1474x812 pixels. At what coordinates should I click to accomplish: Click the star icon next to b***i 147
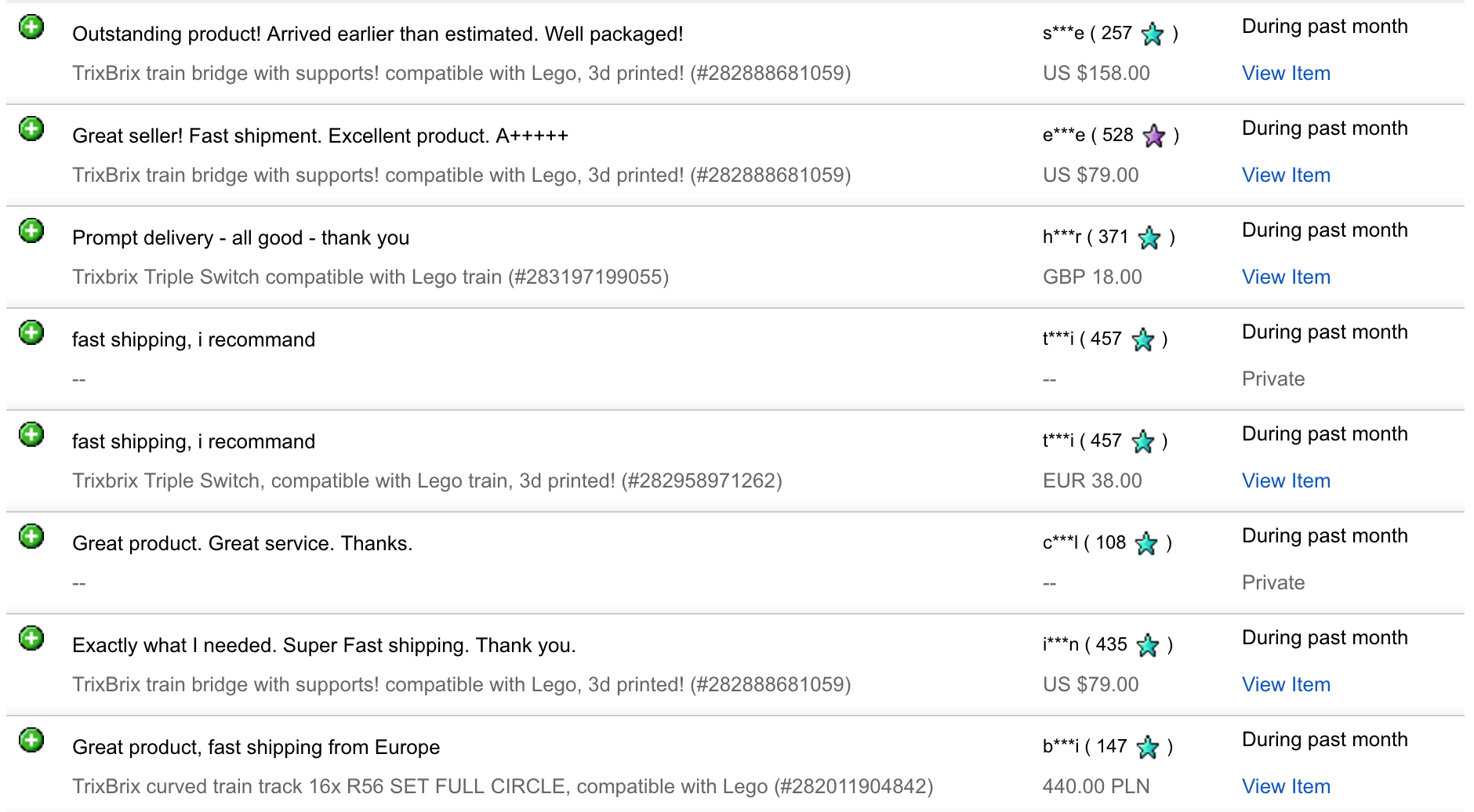[1148, 747]
